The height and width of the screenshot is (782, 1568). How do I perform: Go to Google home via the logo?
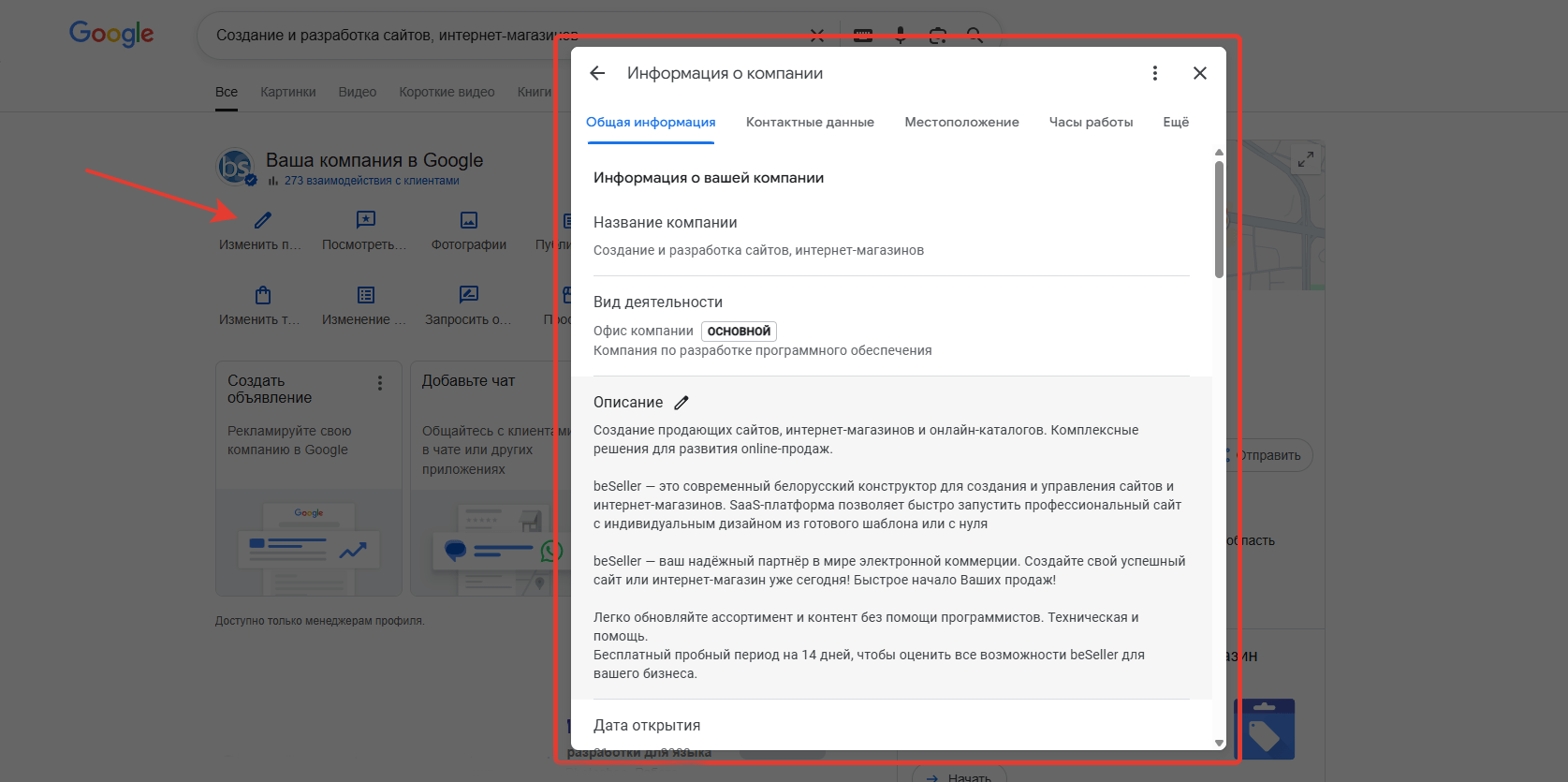coord(111,35)
